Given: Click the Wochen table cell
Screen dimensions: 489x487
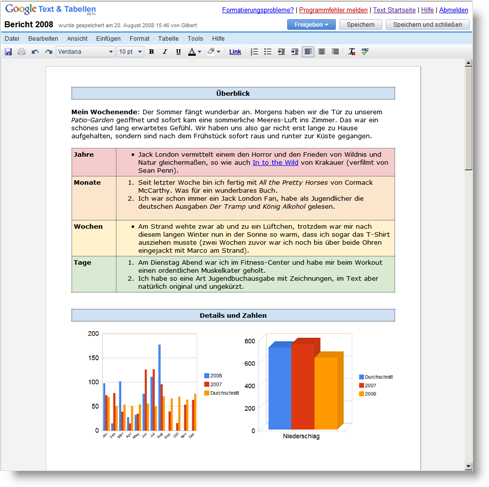Looking at the screenshot, I should coord(94,238).
